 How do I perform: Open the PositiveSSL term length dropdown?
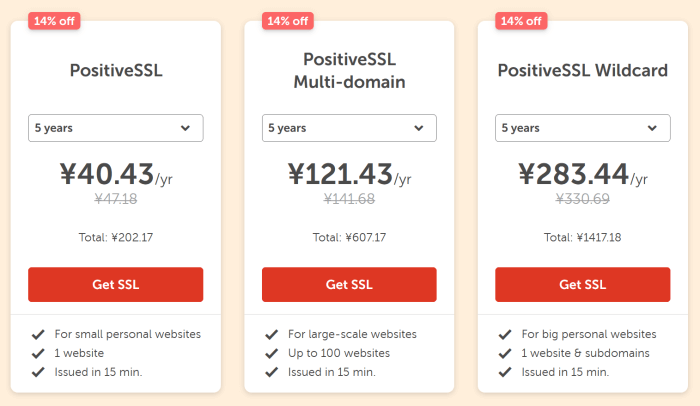115,128
